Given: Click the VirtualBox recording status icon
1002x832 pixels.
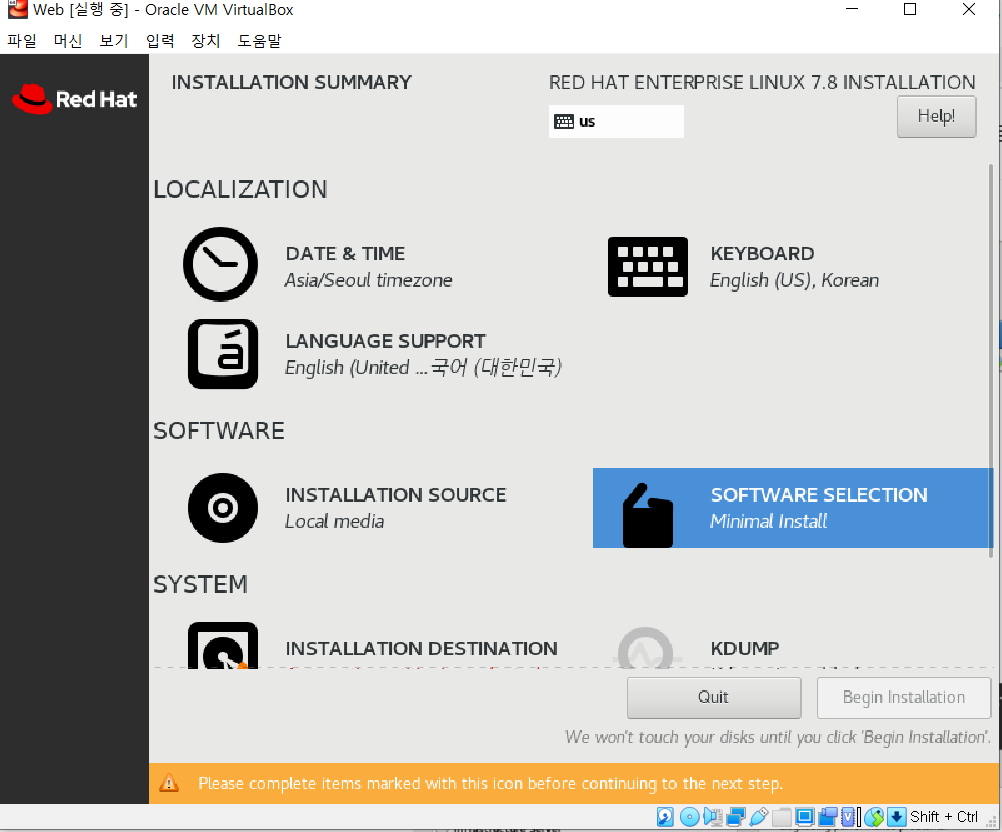Looking at the screenshot, I should [x=828, y=817].
